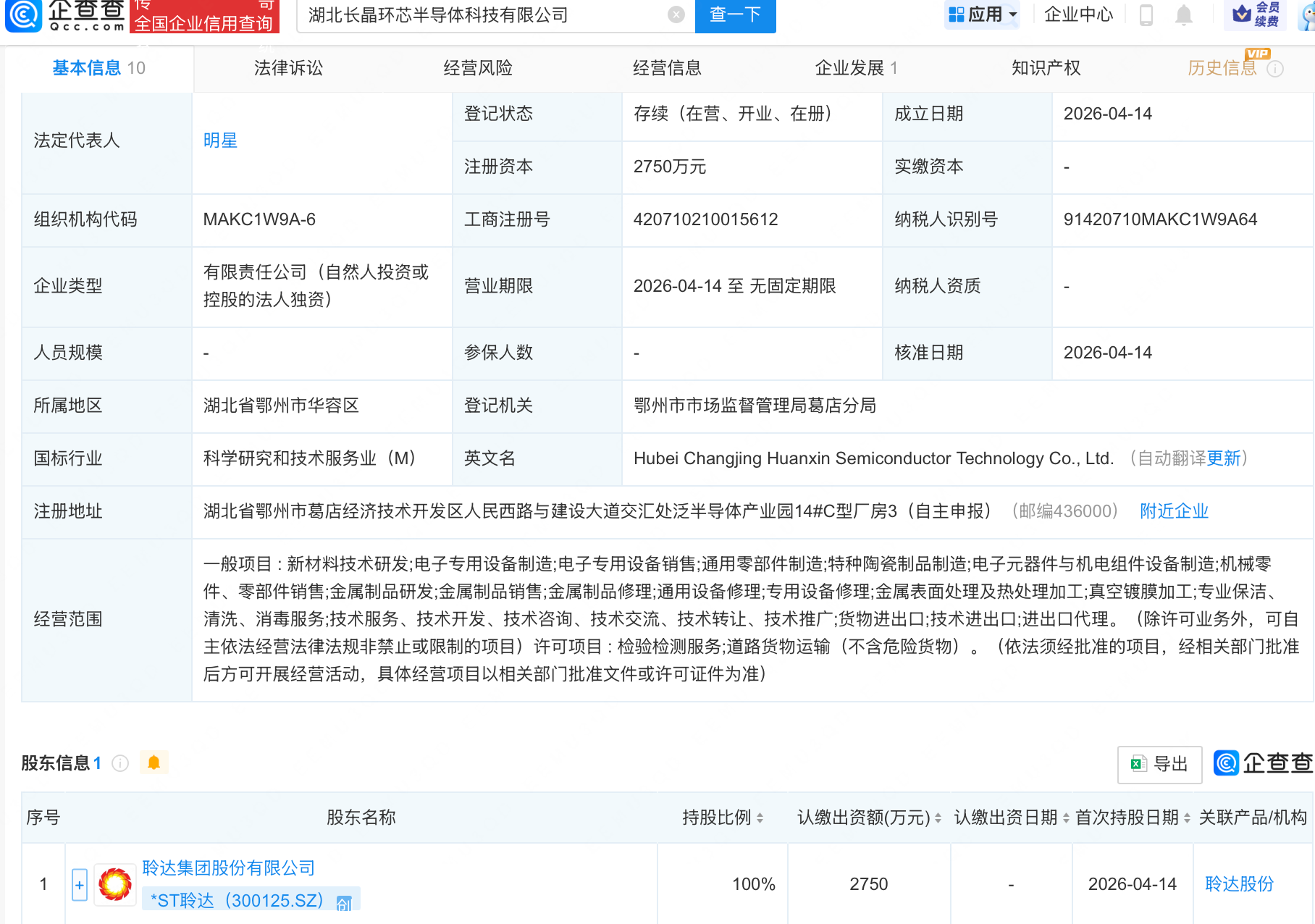Open notifications via the bell icon top bar

[1183, 16]
